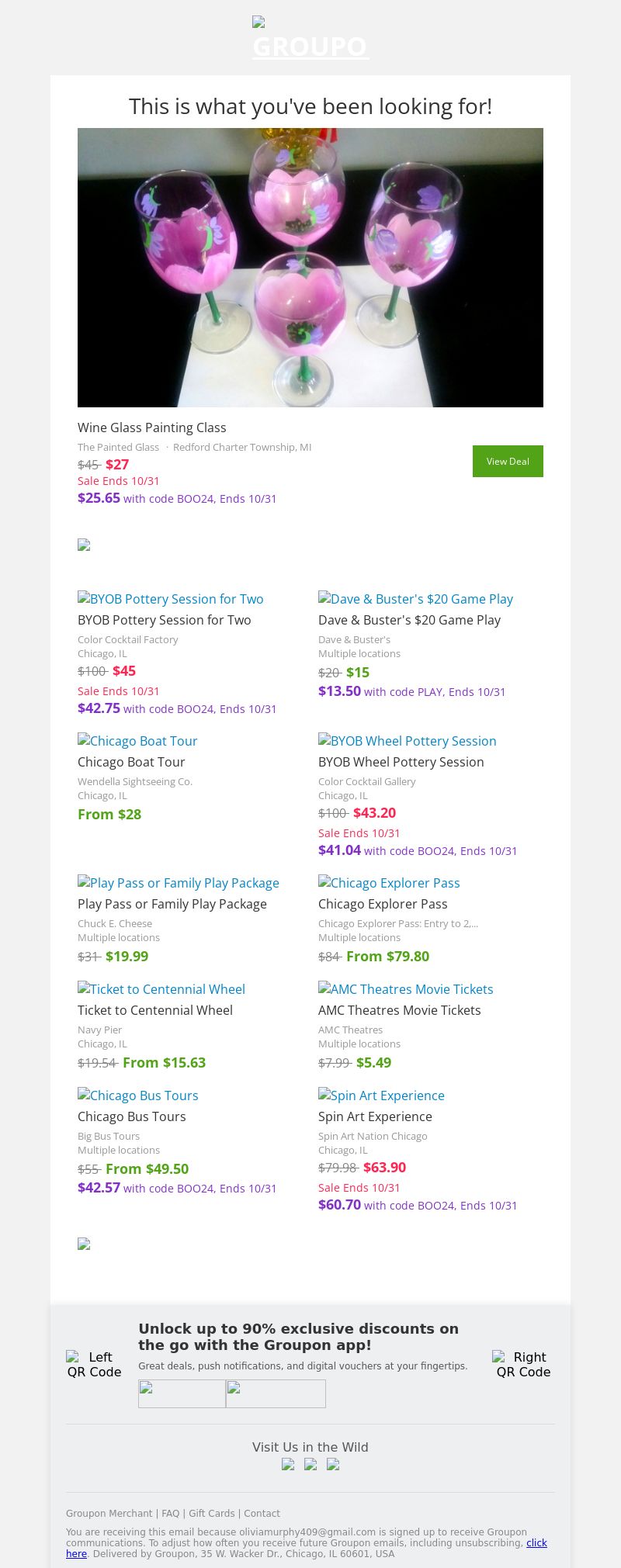The width and height of the screenshot is (621, 1568).
Task: Click the Left QR Code image
Action: (x=94, y=1364)
